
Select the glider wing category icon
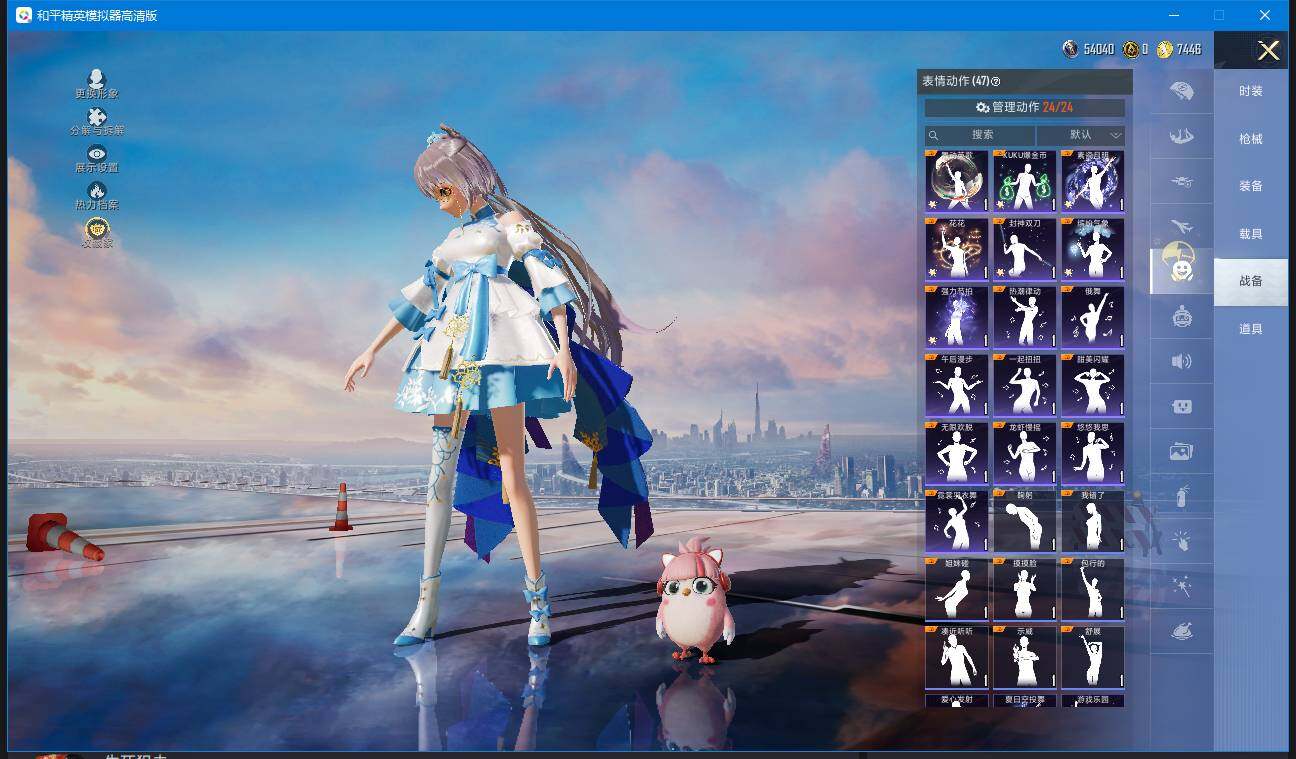pyautogui.click(x=1181, y=136)
